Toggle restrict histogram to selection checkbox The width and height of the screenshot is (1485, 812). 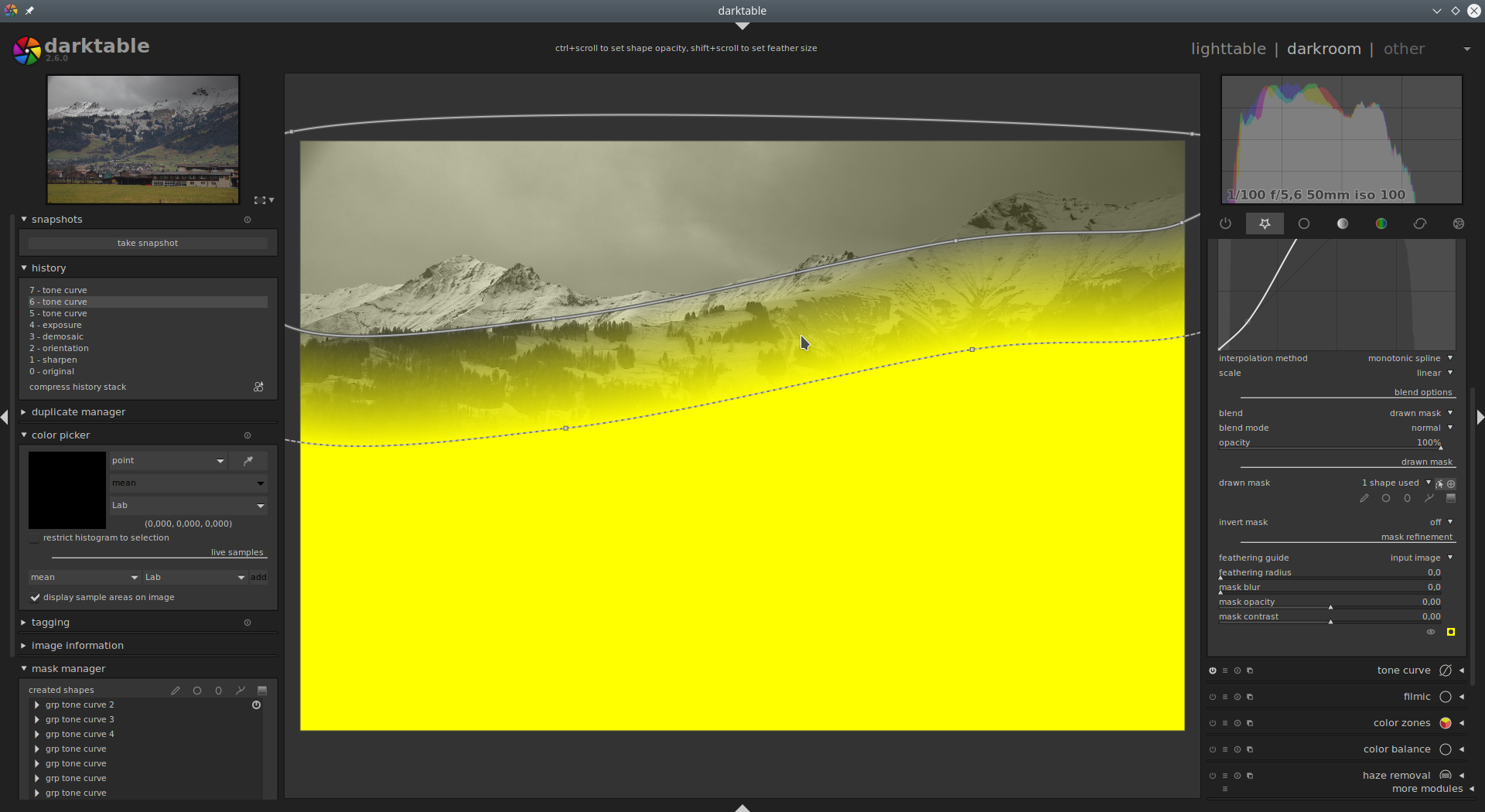coord(35,538)
